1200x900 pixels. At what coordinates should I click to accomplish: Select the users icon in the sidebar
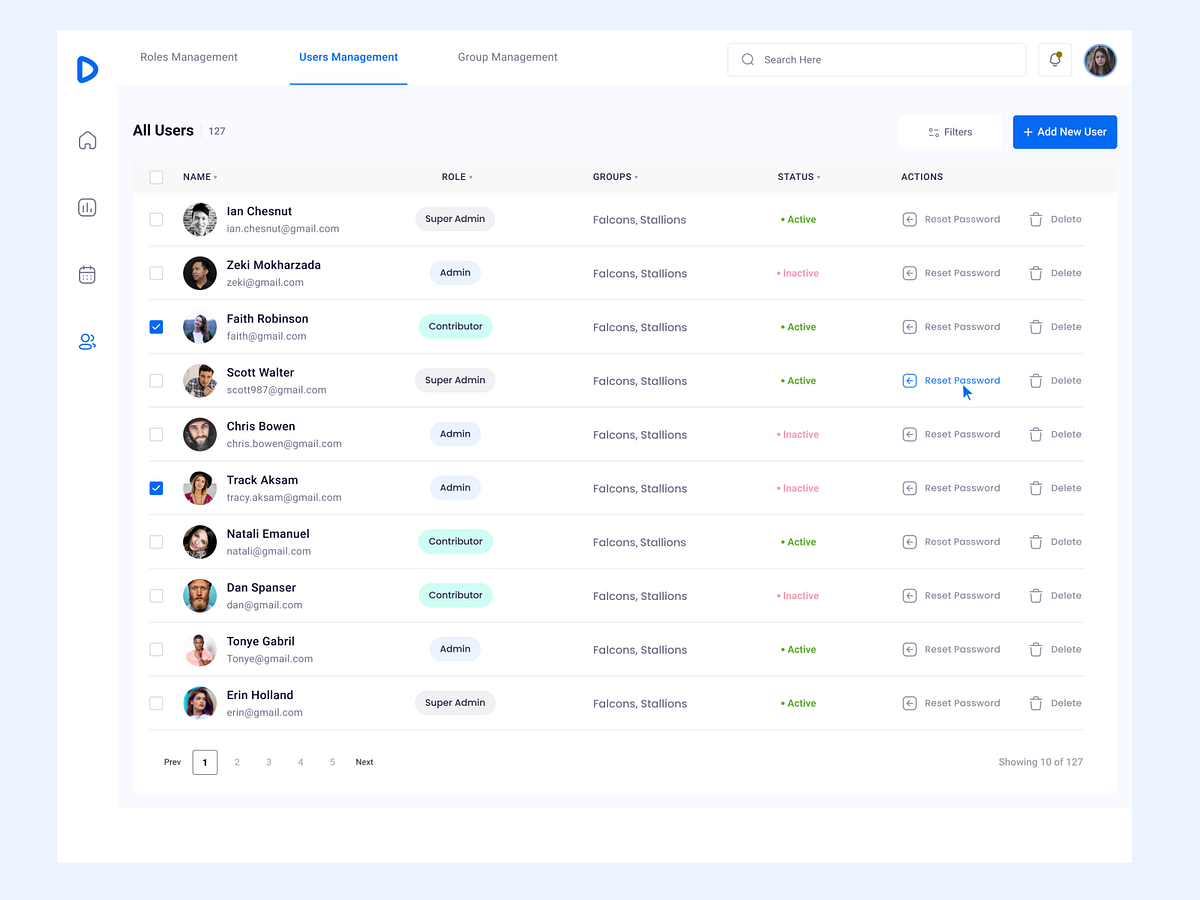(87, 341)
